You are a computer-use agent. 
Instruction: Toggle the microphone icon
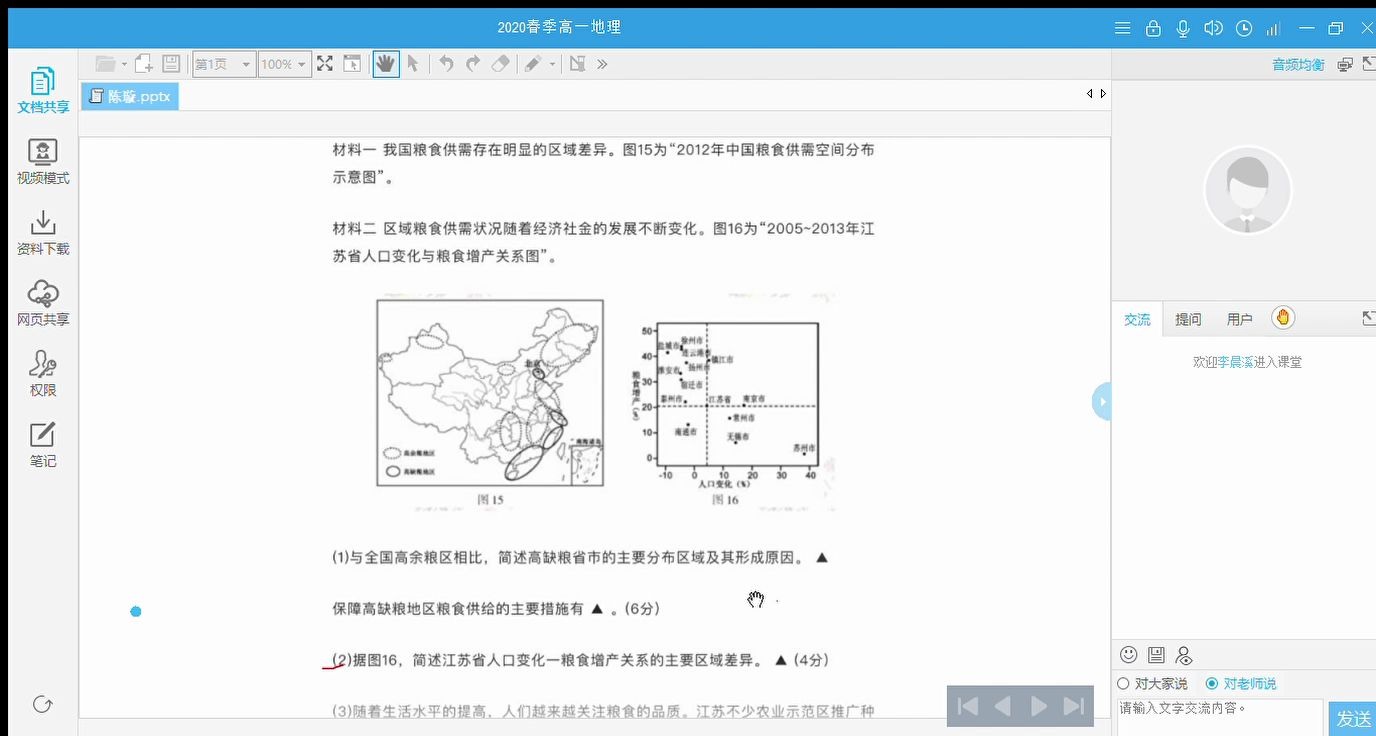tap(1183, 28)
